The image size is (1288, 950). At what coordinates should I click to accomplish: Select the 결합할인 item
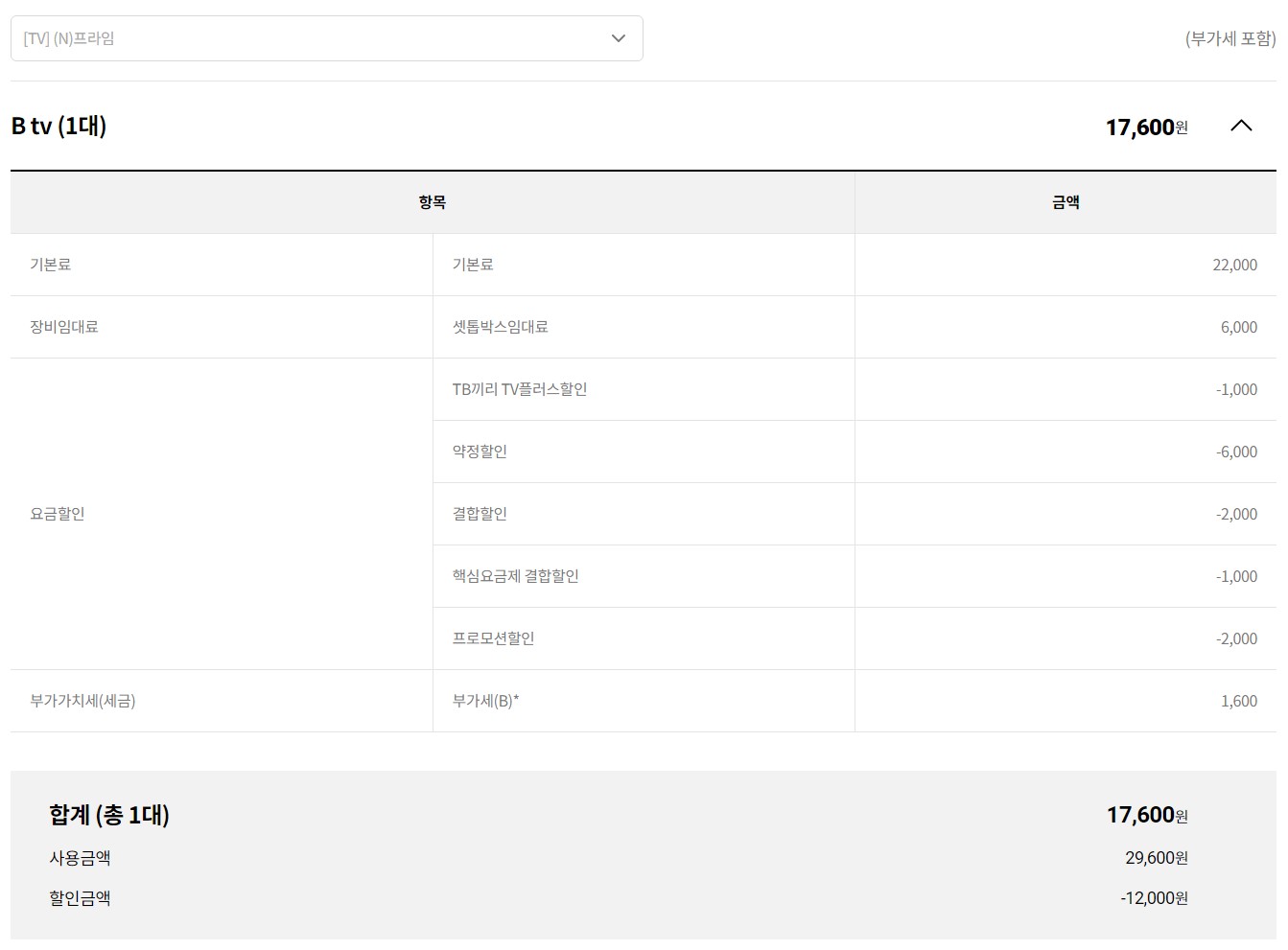point(644,514)
